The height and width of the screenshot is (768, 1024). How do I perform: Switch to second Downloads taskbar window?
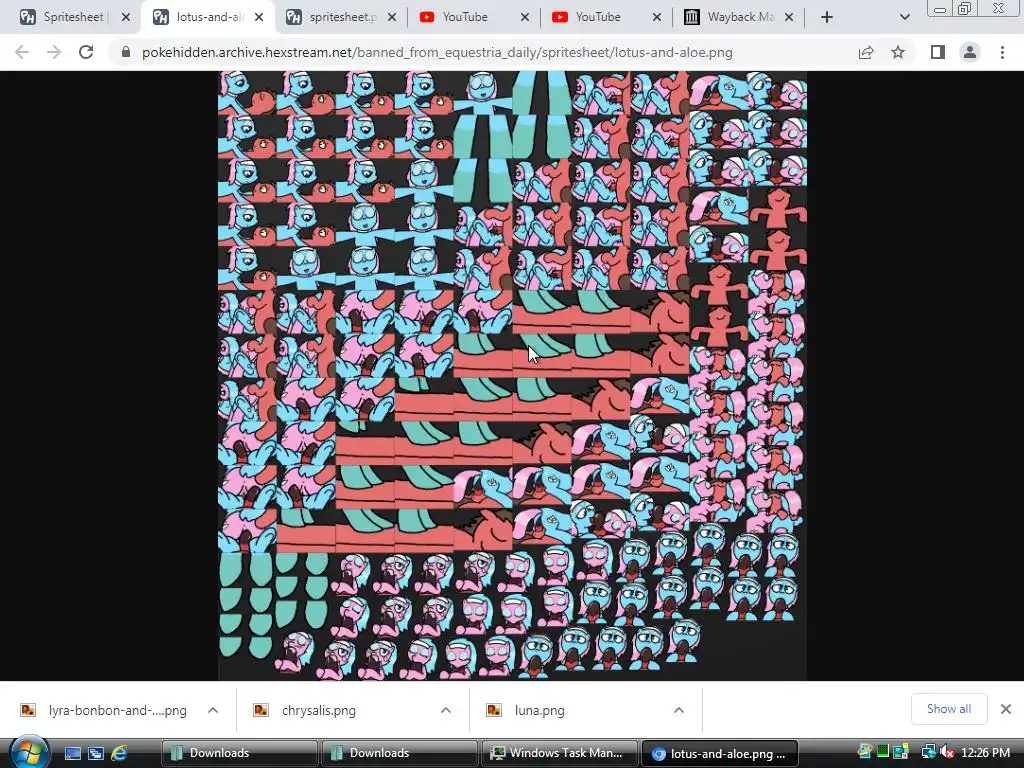[x=399, y=753]
